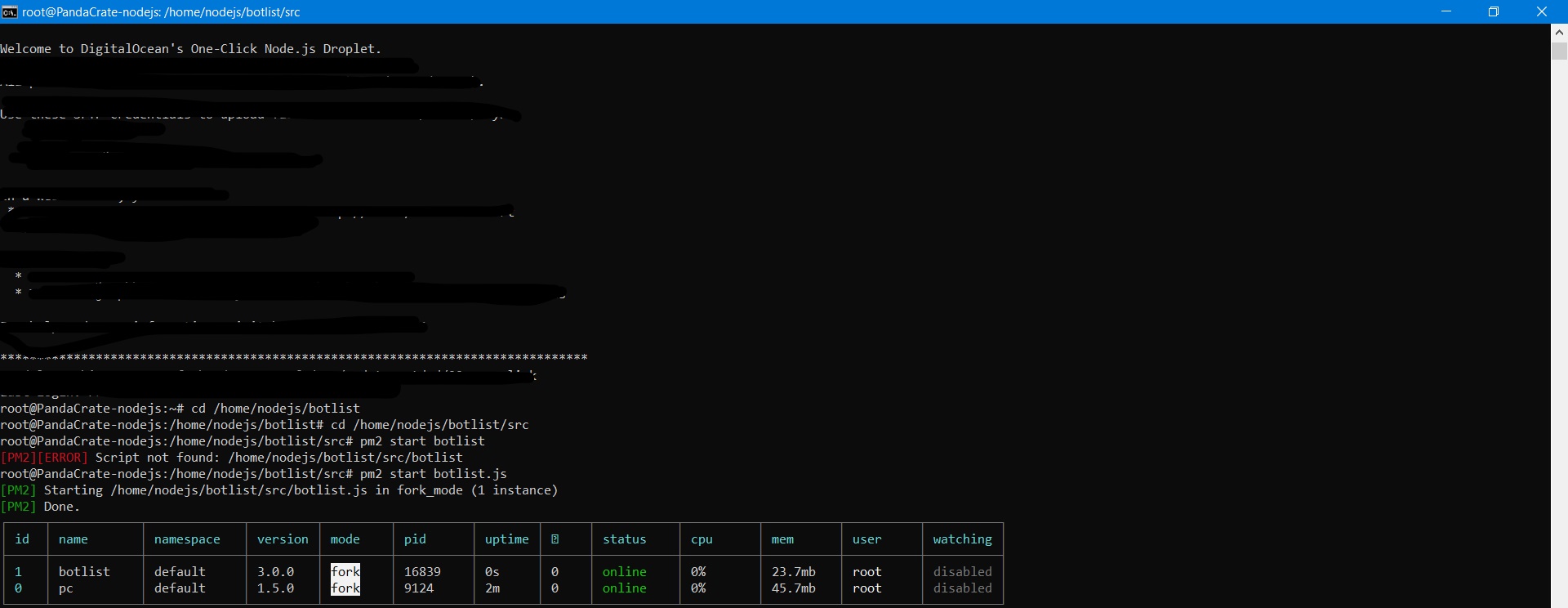
Task: Close the terminal window
Action: [x=1542, y=11]
